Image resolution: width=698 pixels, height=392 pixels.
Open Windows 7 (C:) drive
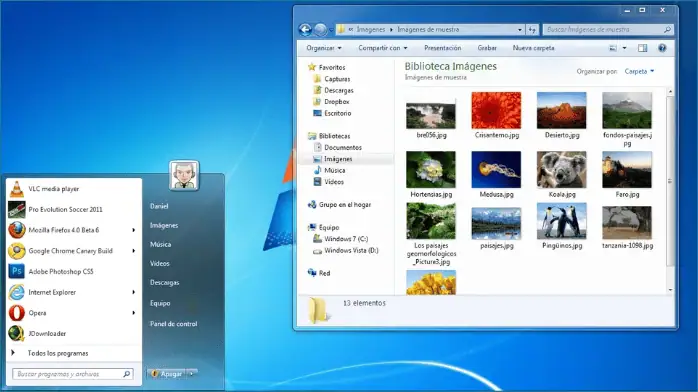click(341, 239)
